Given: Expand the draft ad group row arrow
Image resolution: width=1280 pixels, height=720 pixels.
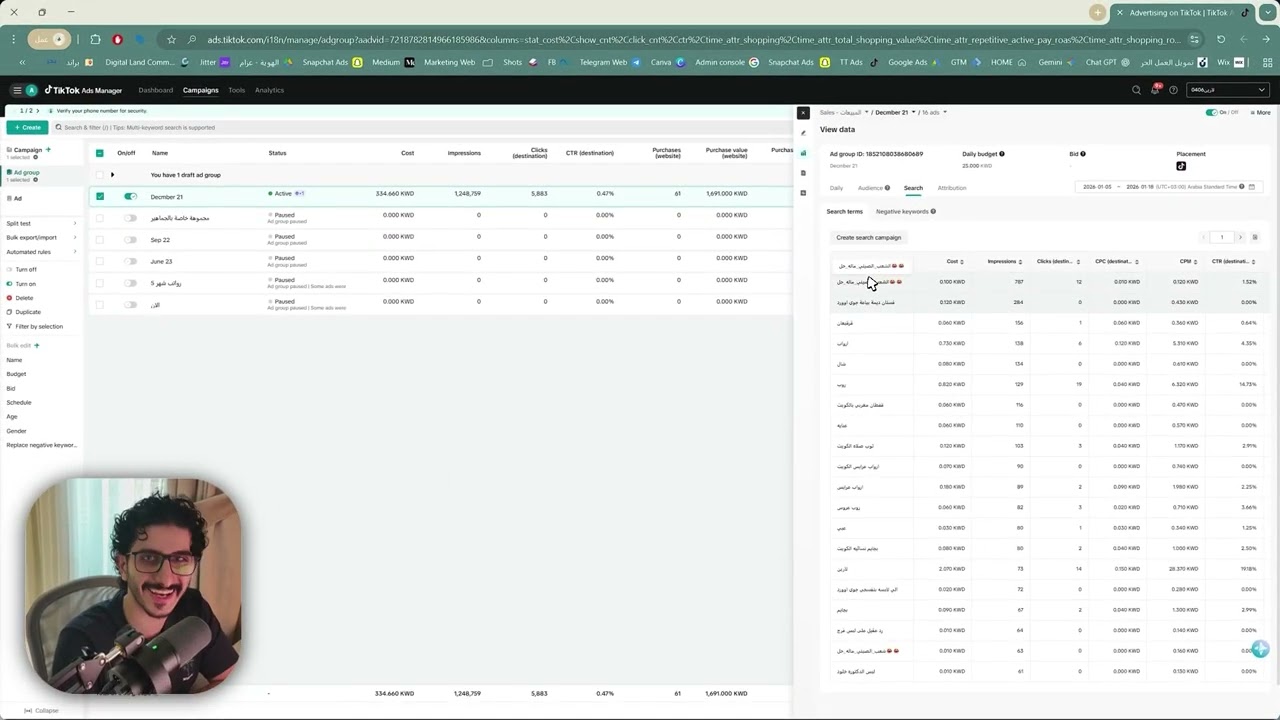Looking at the screenshot, I should click(x=112, y=175).
